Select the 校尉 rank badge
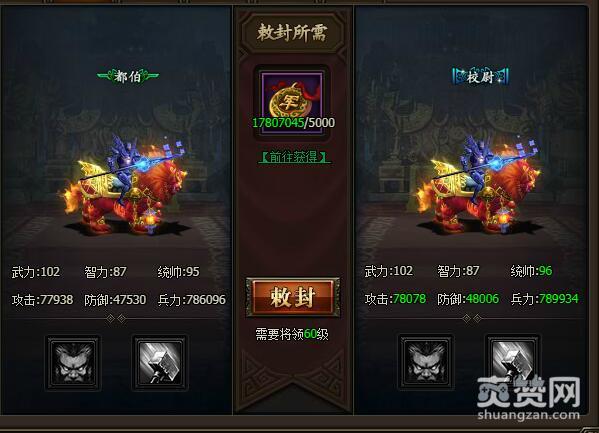 pos(481,77)
